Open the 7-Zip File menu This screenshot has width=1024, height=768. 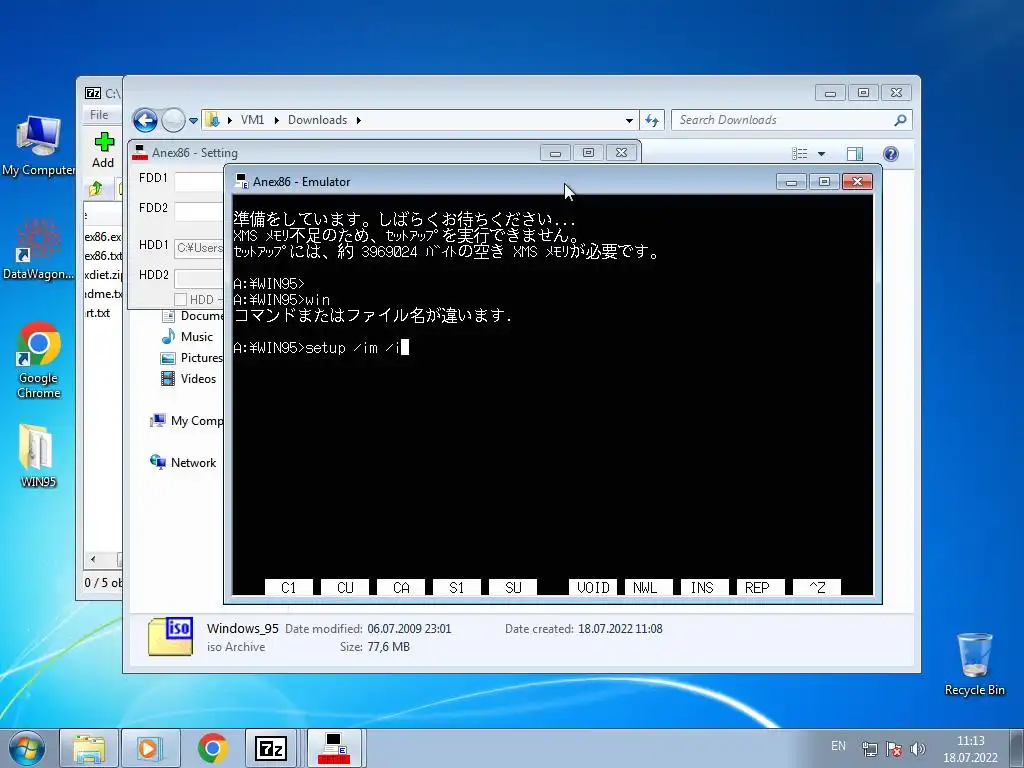[x=99, y=115]
